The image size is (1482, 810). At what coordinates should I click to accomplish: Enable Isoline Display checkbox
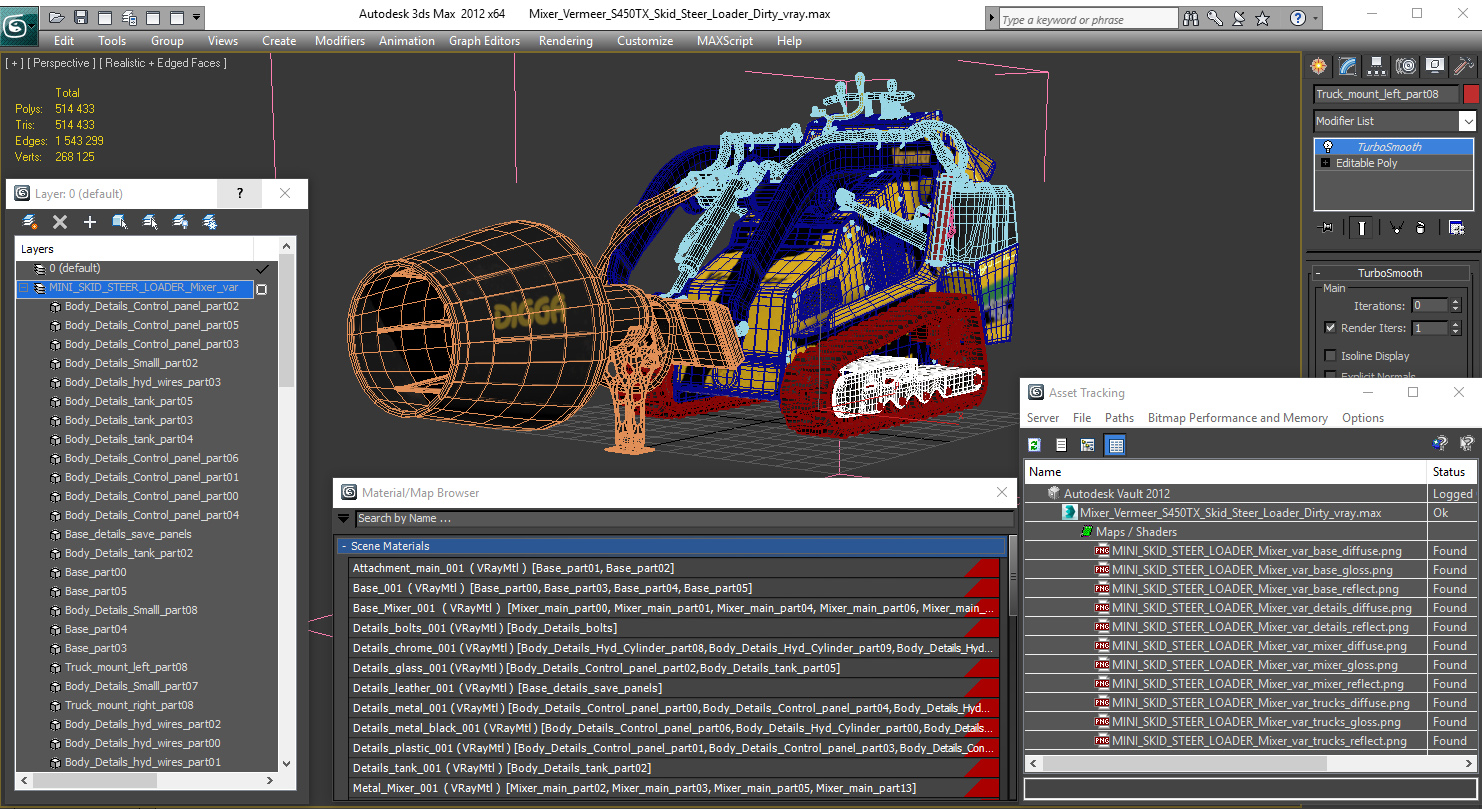1330,356
